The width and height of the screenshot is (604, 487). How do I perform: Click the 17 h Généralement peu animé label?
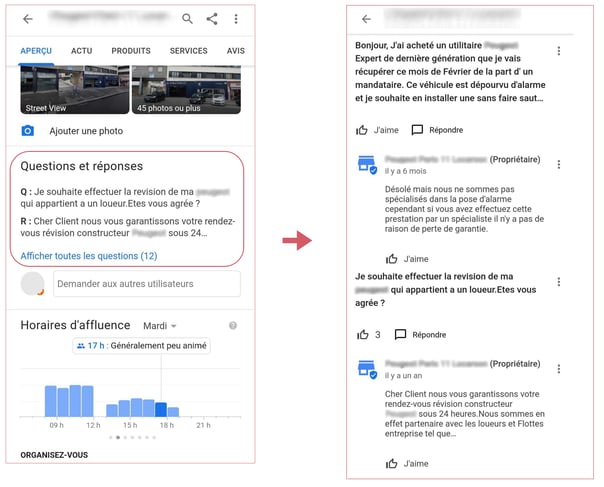(141, 346)
